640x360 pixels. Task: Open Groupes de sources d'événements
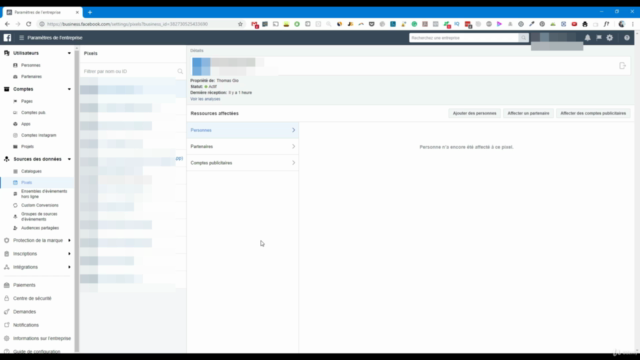[x=39, y=216]
